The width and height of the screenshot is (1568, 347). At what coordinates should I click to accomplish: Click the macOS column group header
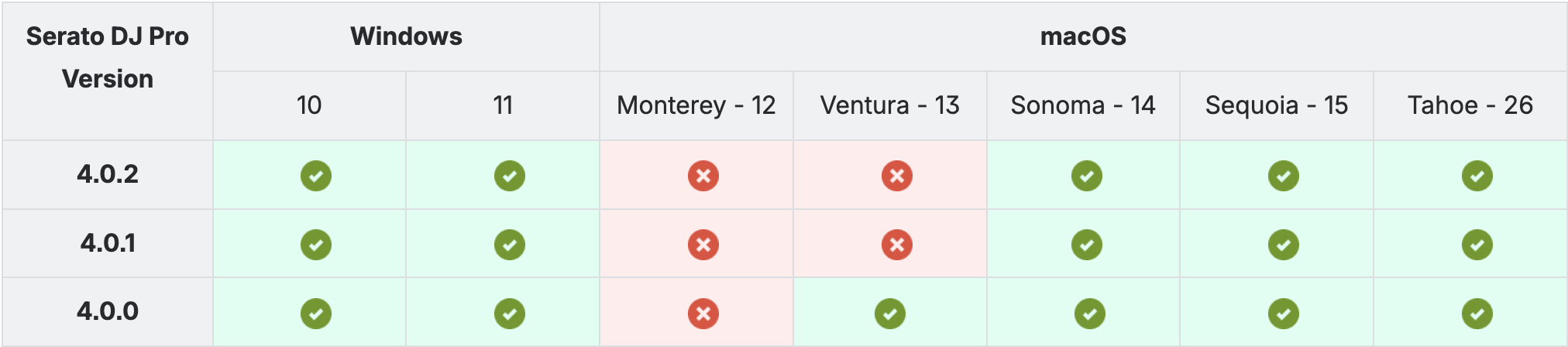point(1083,36)
